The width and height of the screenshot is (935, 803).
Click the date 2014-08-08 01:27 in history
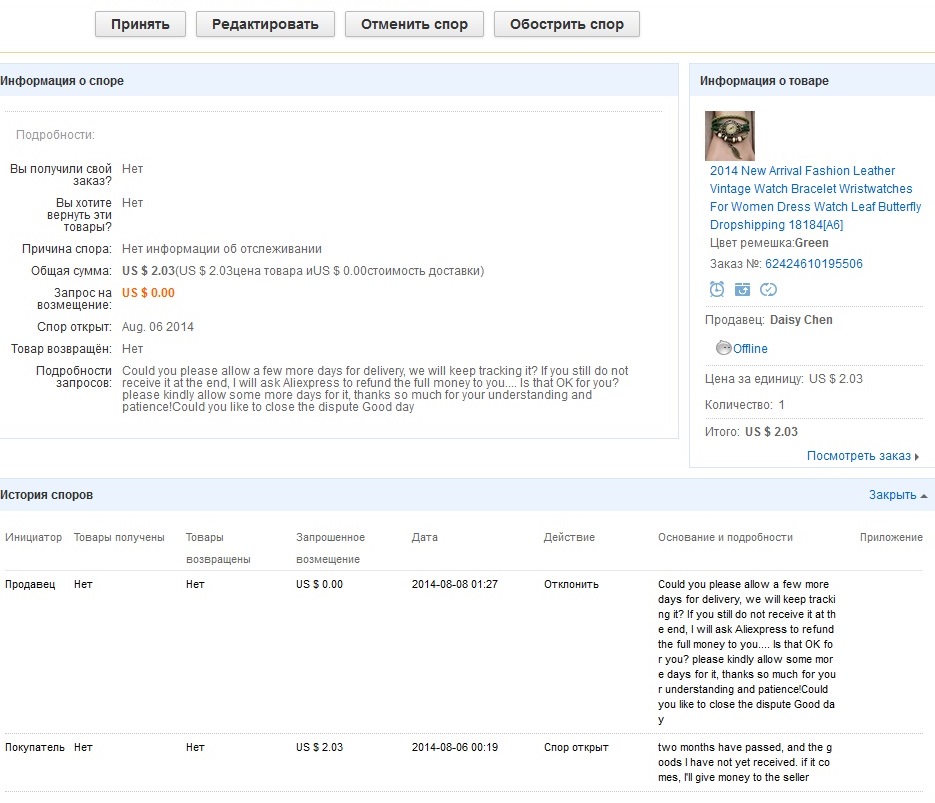click(454, 584)
